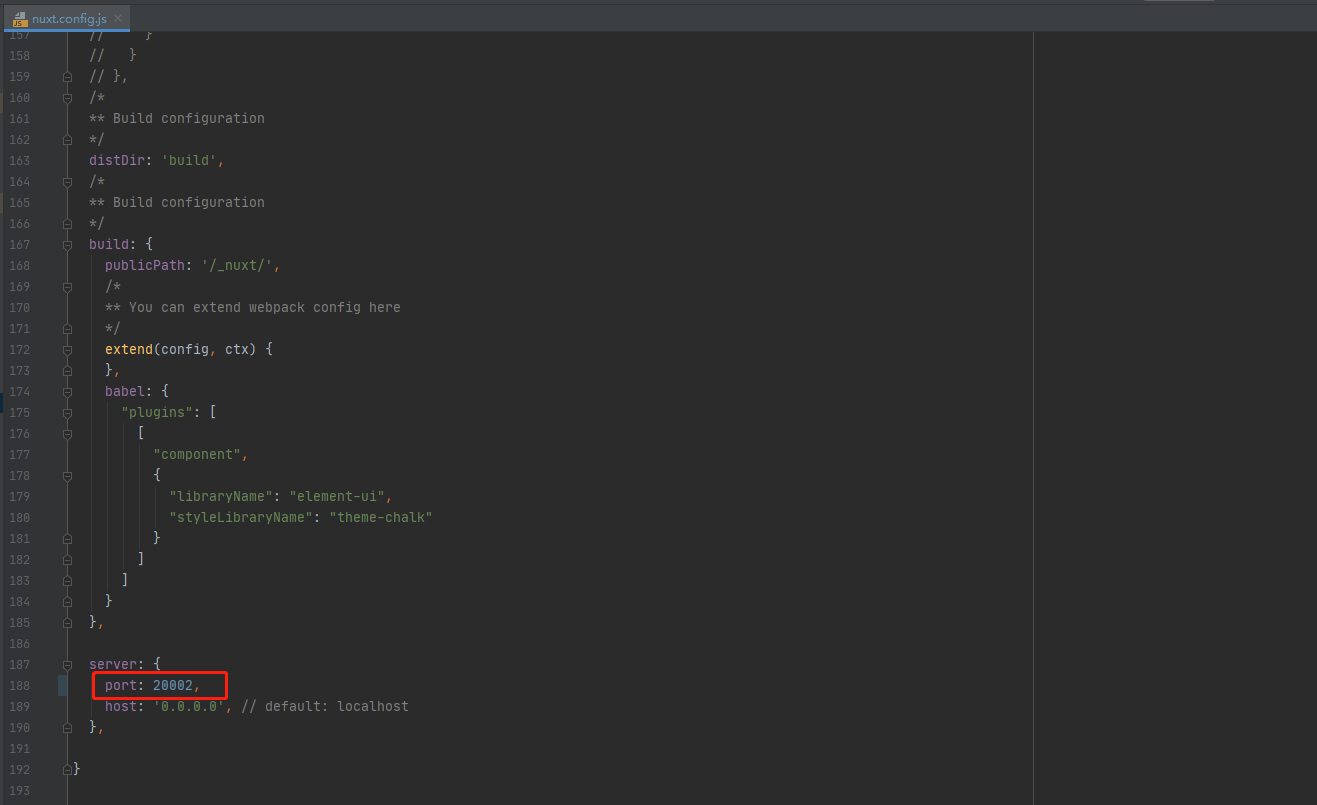Click the port number 20002

[173, 685]
